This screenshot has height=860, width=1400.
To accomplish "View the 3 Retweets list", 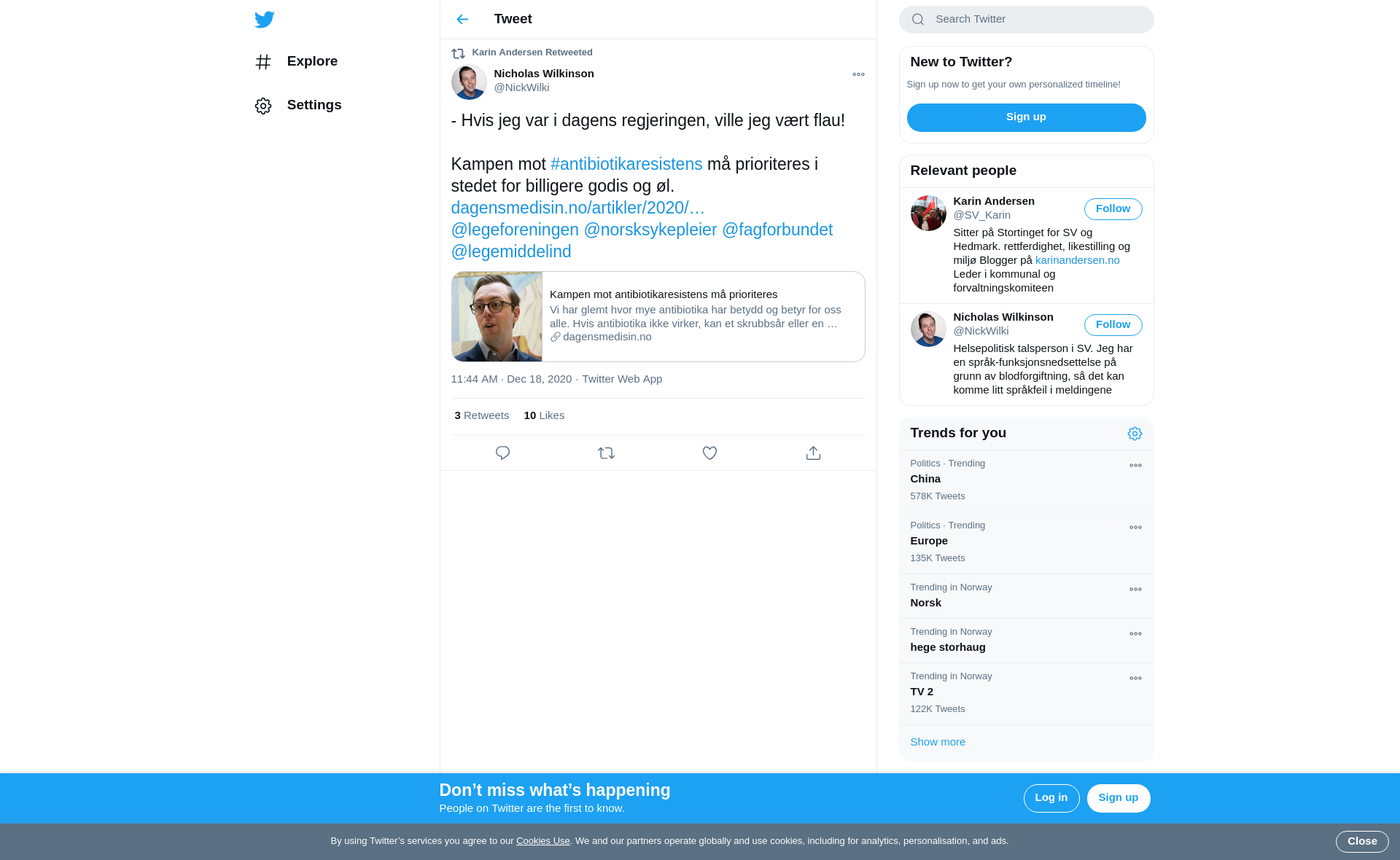I will pyautogui.click(x=482, y=415).
